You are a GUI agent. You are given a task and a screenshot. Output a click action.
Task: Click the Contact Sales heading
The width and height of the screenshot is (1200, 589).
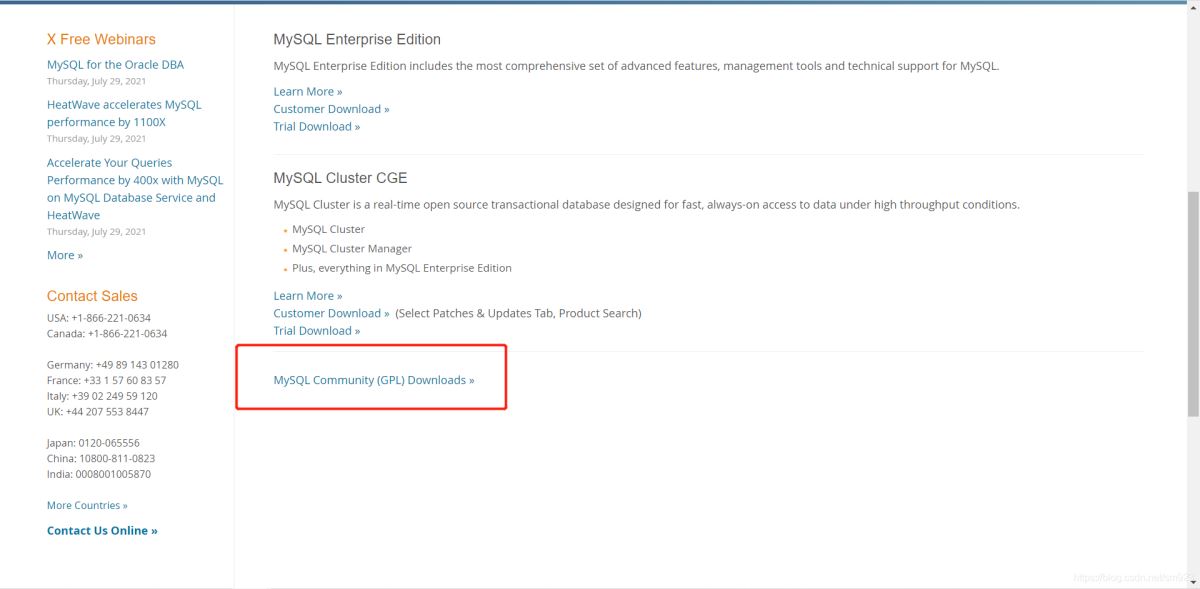pos(92,296)
